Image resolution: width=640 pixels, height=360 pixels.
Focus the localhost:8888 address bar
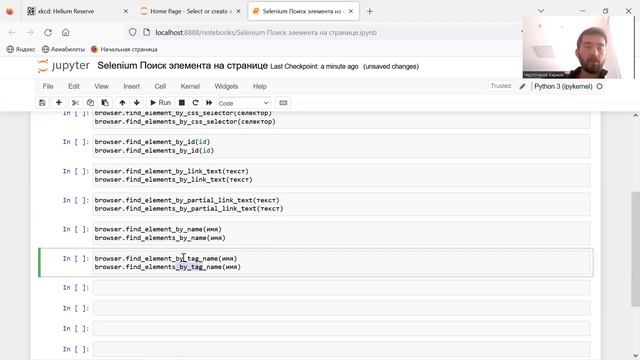click(x=266, y=33)
